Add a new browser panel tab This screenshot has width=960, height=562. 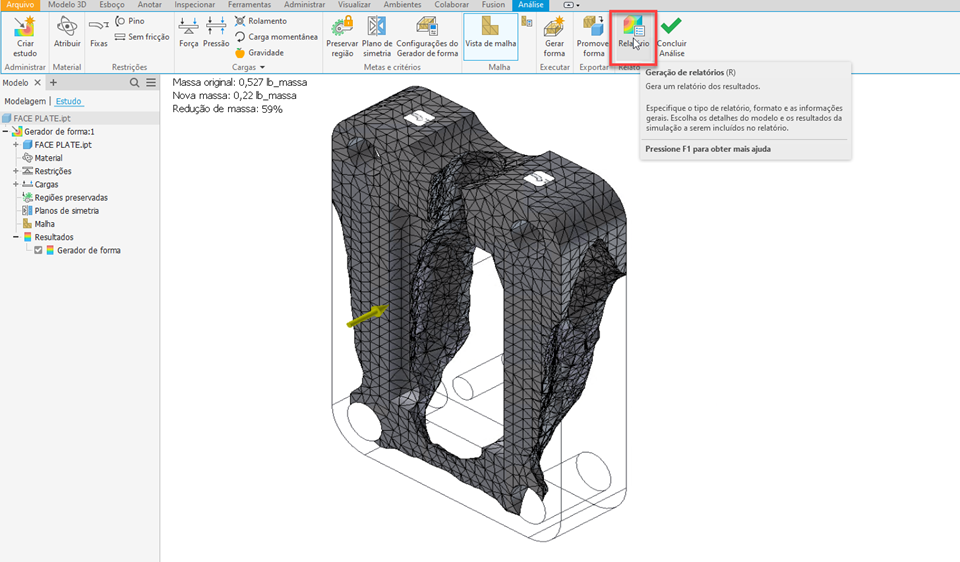[53, 83]
